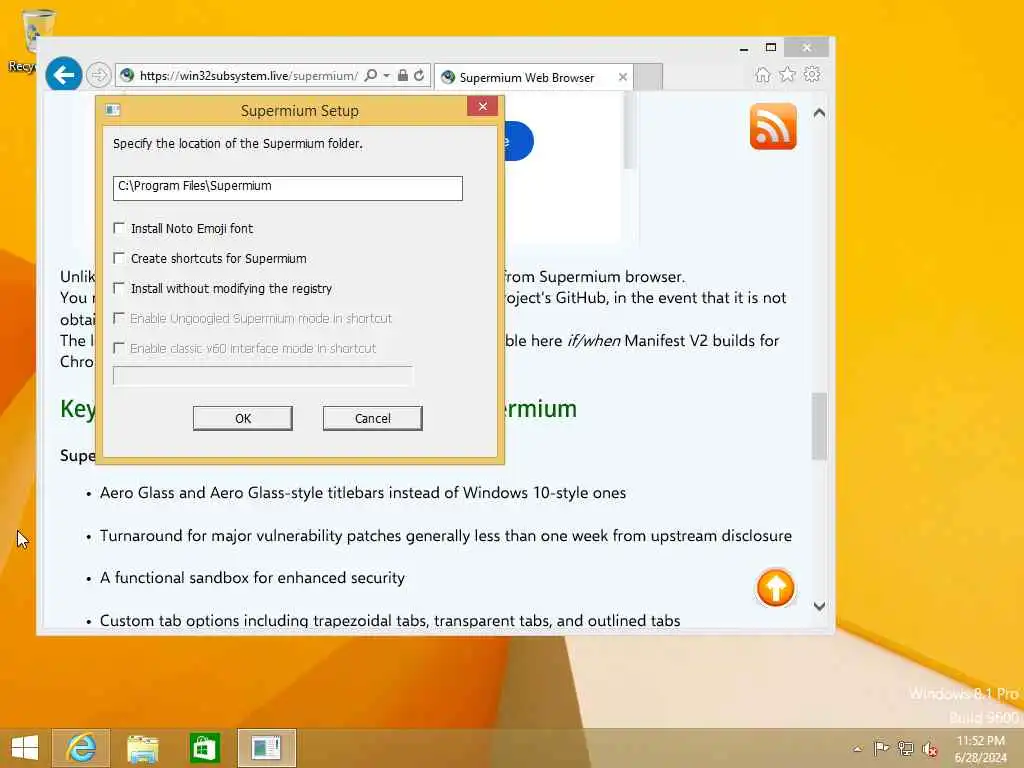This screenshot has height=768, width=1024.
Task: Click the muted volume tray icon
Action: pyautogui.click(x=930, y=749)
